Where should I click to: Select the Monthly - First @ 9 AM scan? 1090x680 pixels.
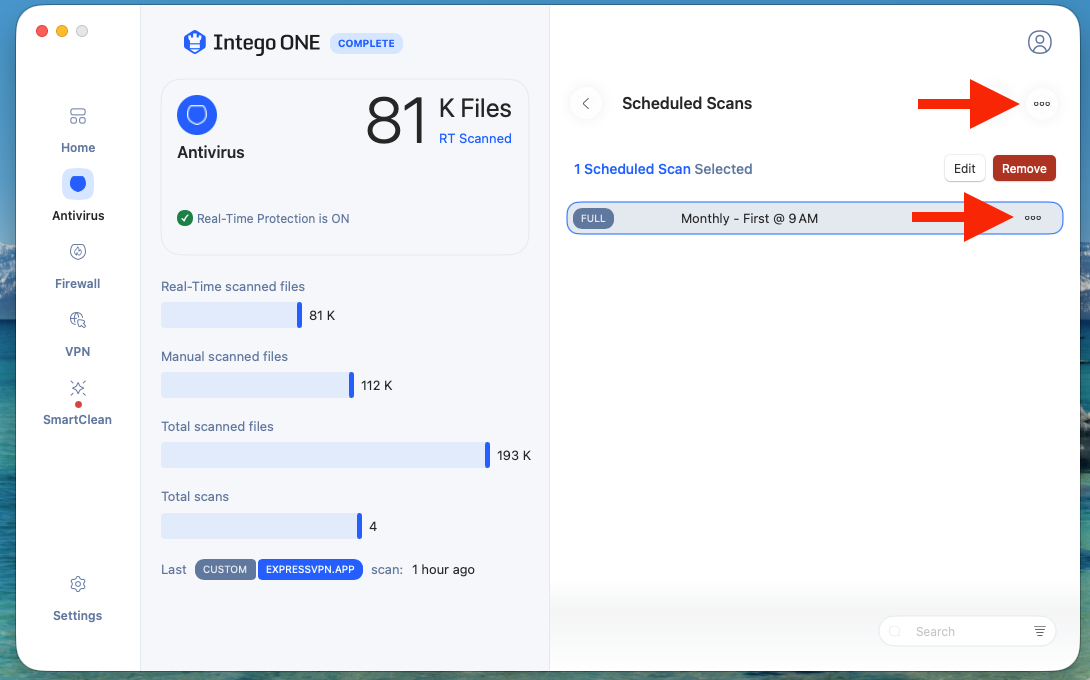pos(815,218)
